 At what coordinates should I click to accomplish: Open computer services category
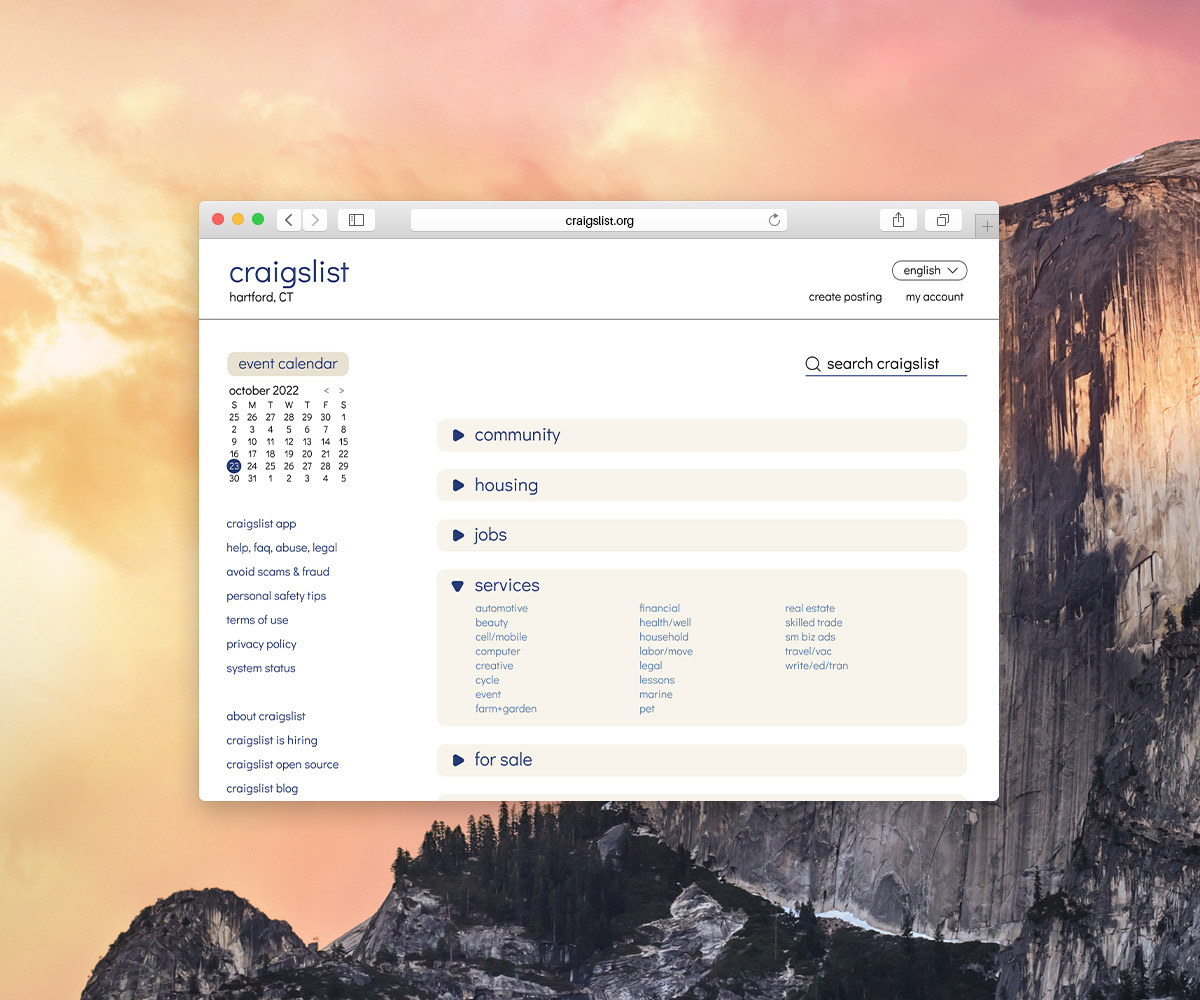pos(498,651)
